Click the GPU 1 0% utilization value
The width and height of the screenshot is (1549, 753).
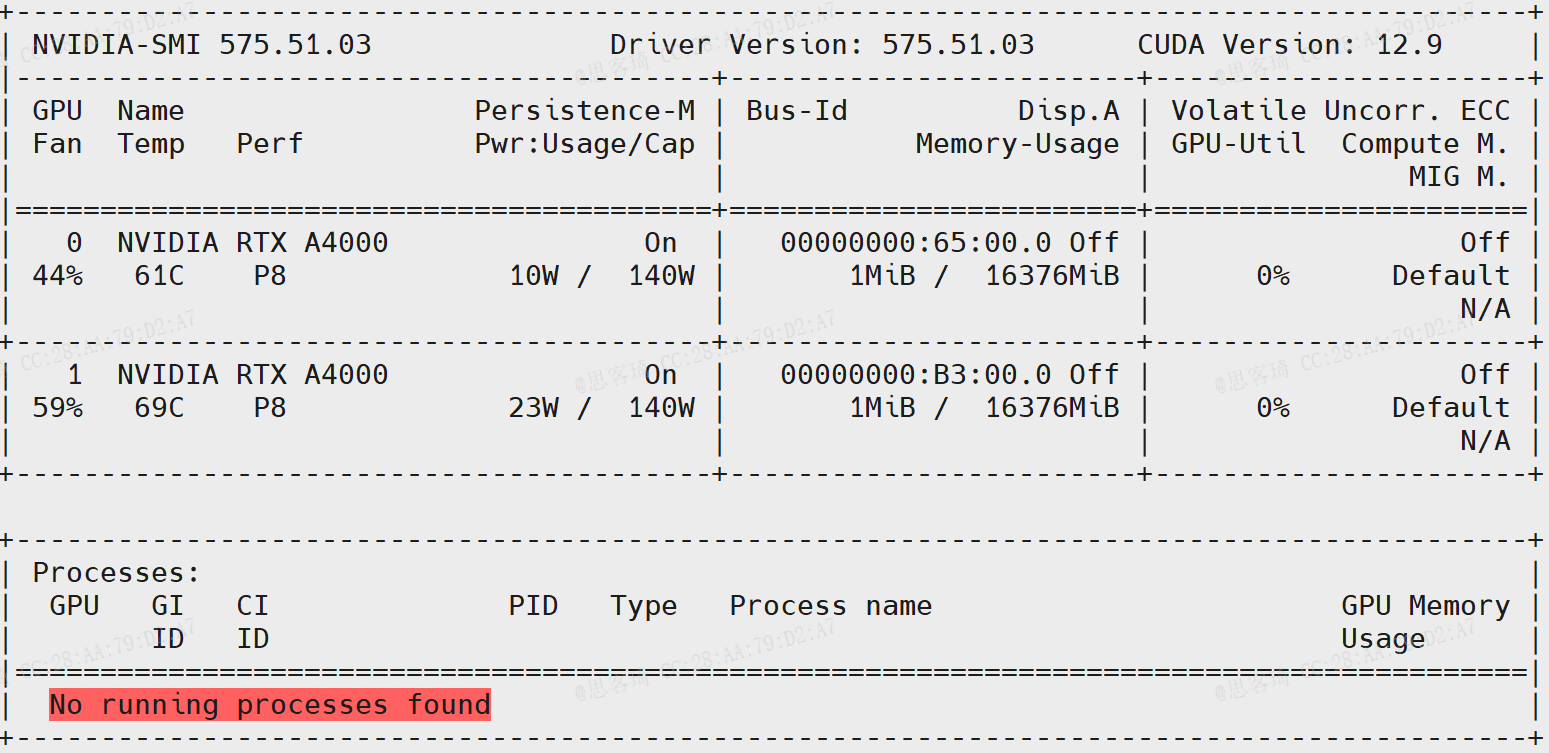[x=1273, y=408]
